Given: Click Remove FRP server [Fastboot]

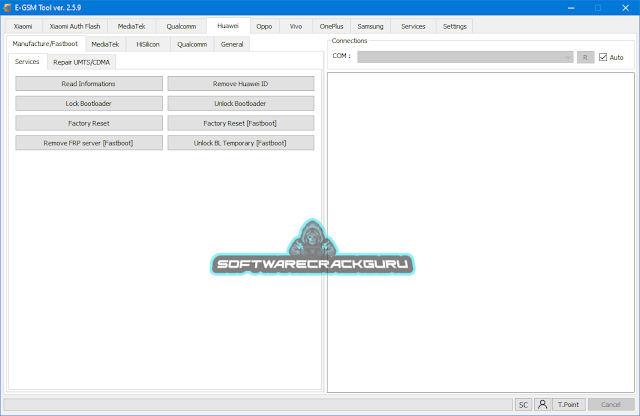Looking at the screenshot, I should tap(89, 143).
